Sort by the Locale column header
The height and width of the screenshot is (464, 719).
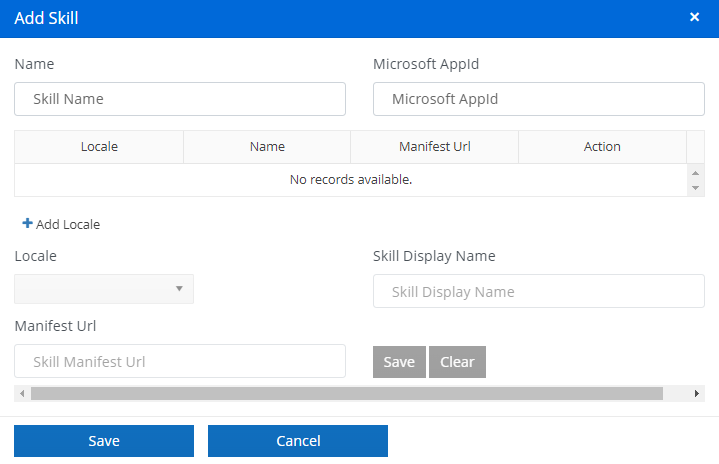coord(99,146)
